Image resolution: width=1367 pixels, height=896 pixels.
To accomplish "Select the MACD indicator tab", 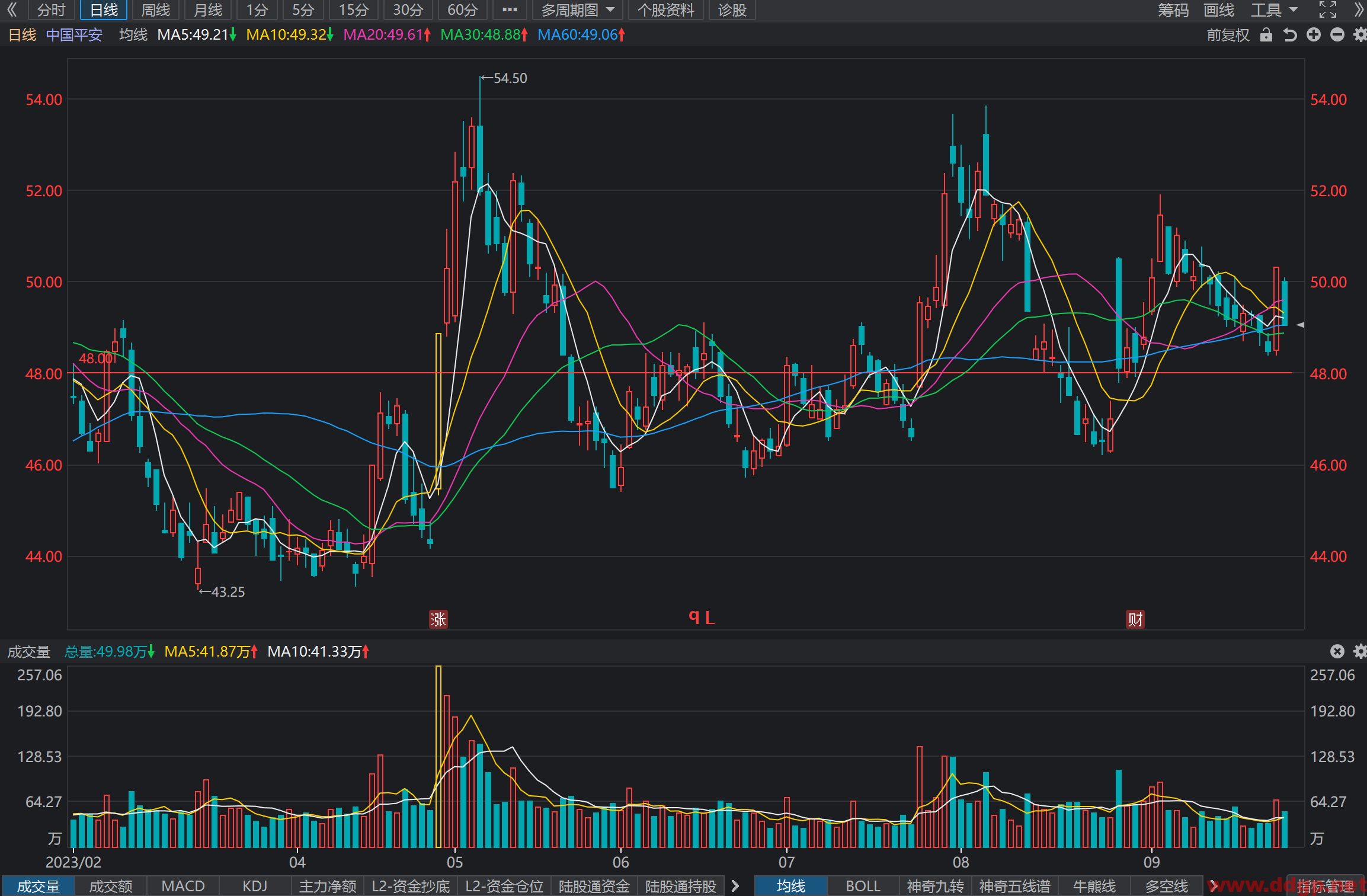I will [x=183, y=886].
